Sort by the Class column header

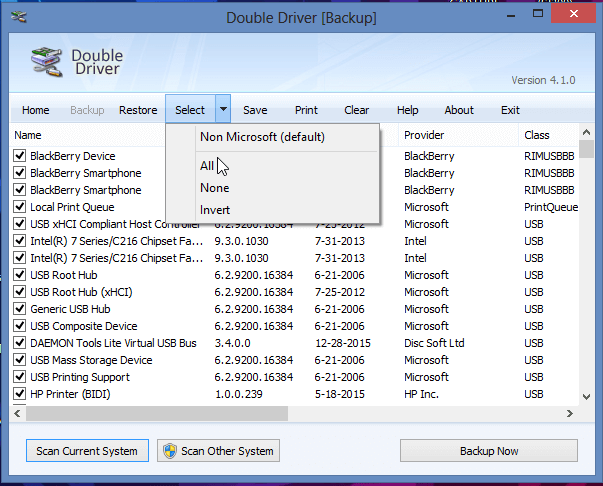(x=536, y=135)
